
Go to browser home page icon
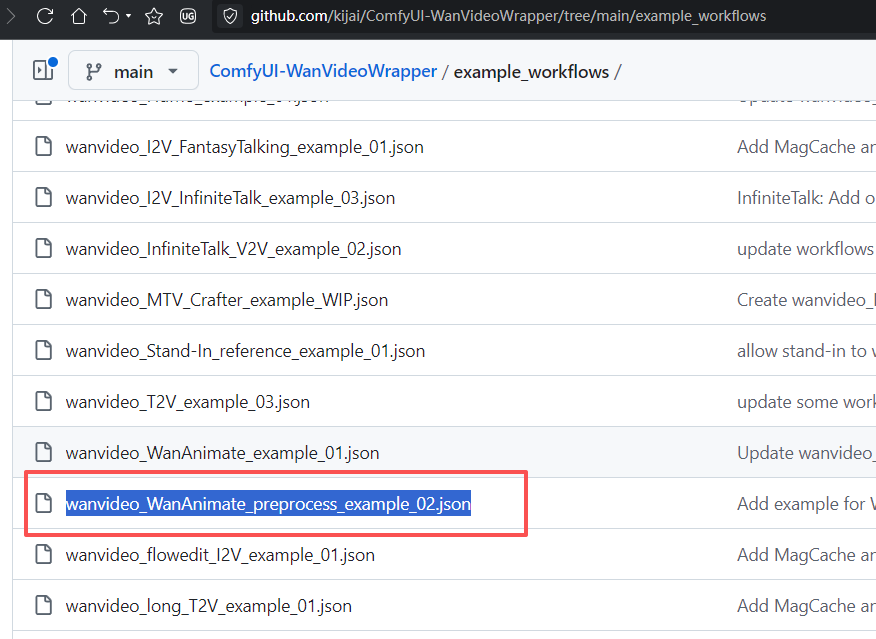click(79, 16)
